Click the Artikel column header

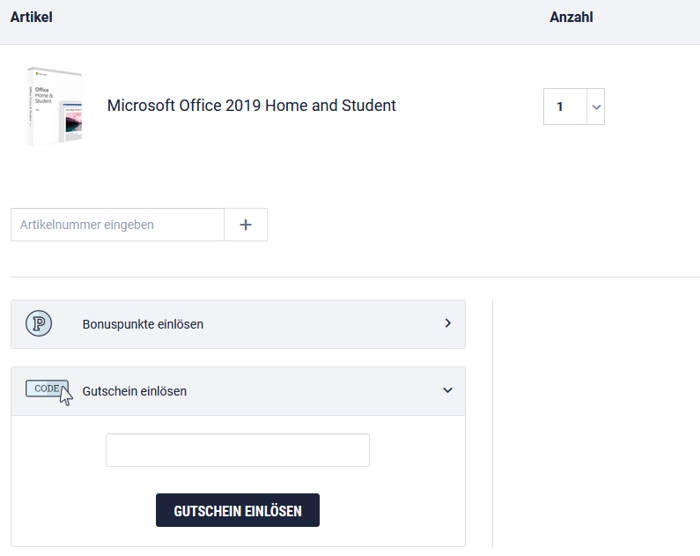[x=31, y=17]
